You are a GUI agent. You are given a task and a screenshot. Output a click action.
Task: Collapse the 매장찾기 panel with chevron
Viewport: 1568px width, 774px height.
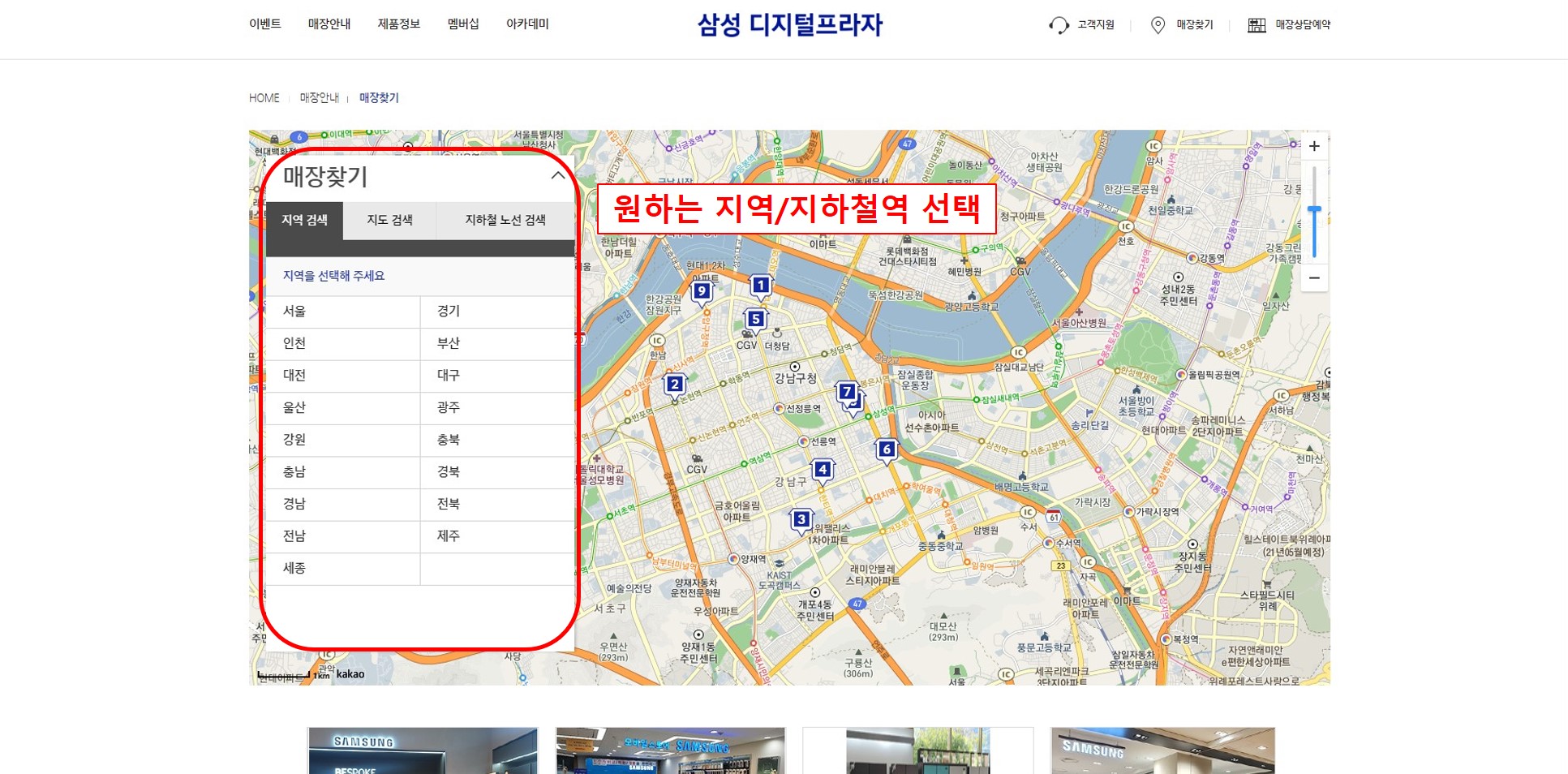click(558, 175)
